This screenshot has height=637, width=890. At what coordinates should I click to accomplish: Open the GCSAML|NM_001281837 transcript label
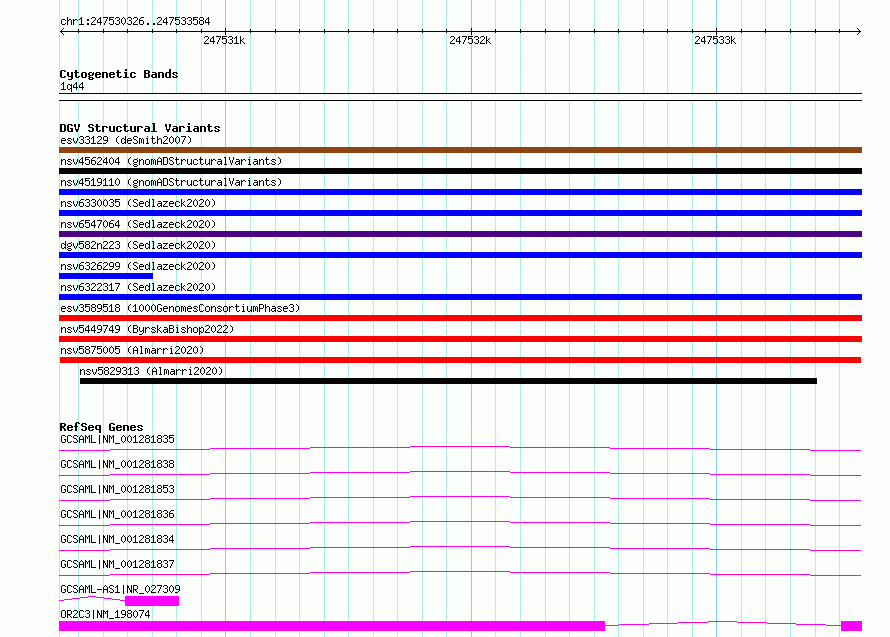pyautogui.click(x=117, y=564)
